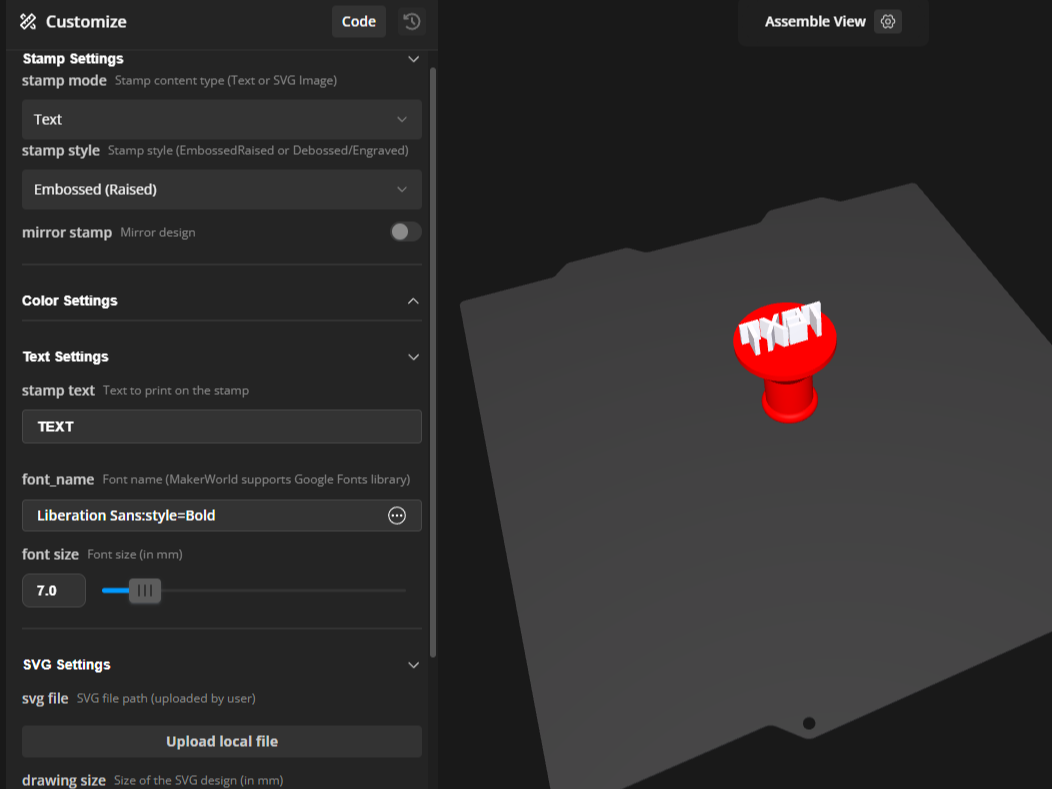Viewport: 1052px width, 789px height.
Task: Click the settings panel scrollbar
Action: point(433,362)
